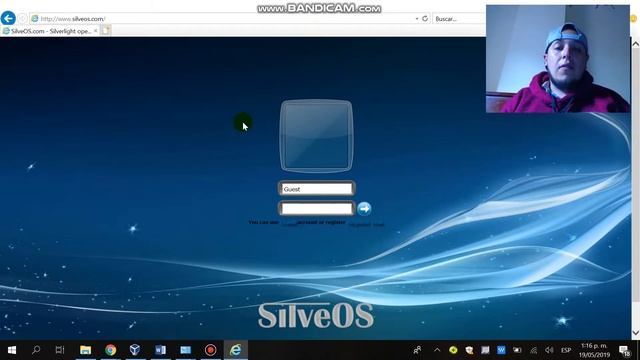Click the browser forward arrow button

point(22,18)
